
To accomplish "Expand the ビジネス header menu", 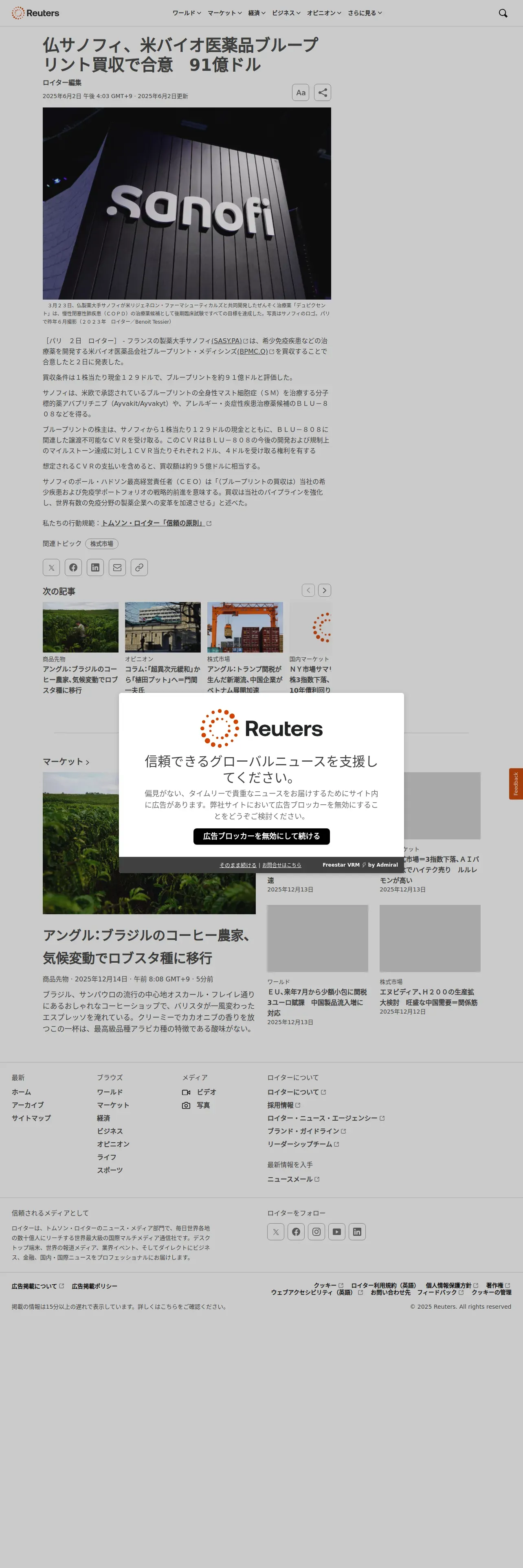I will (x=286, y=13).
